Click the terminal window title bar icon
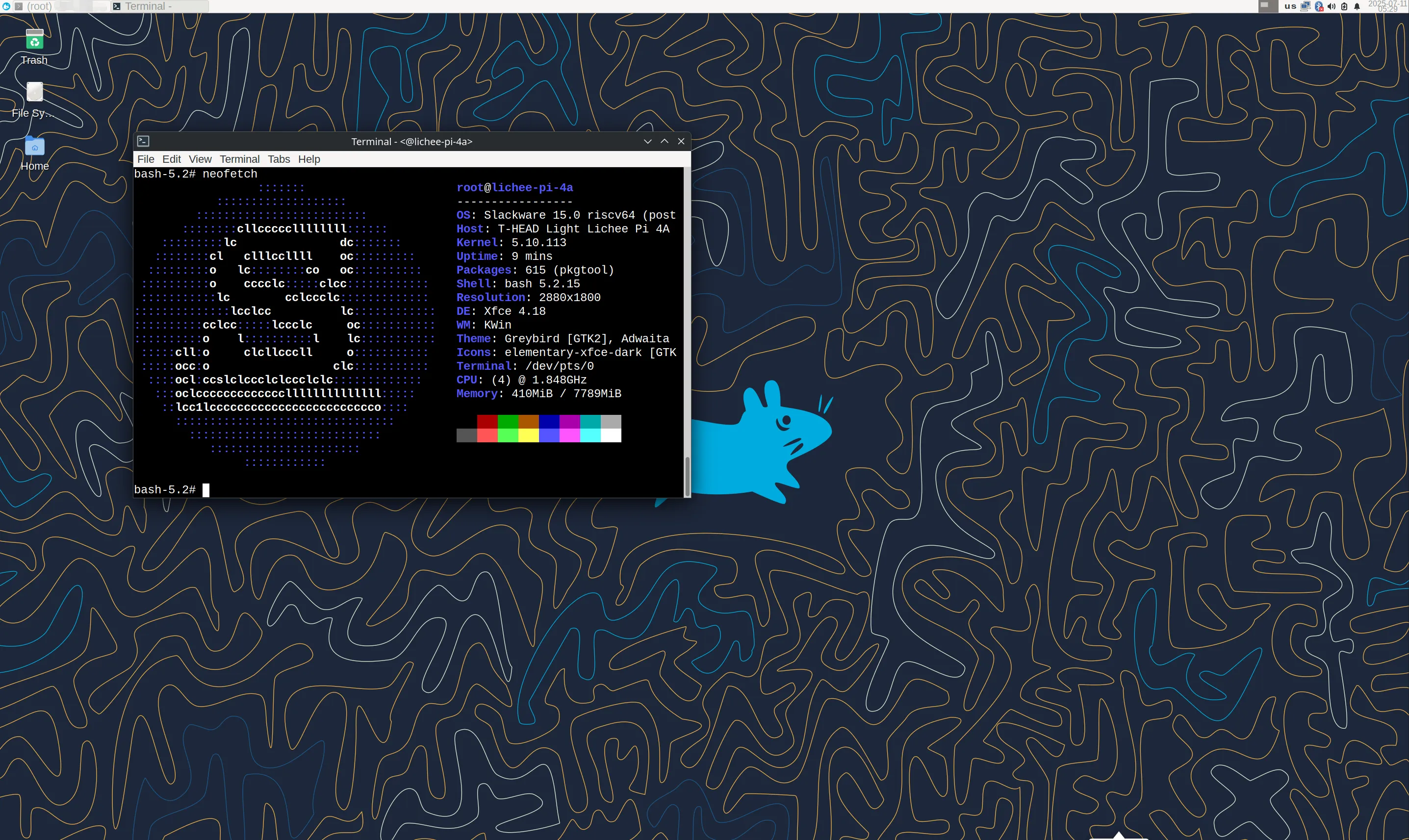The height and width of the screenshot is (840, 1409). (143, 141)
